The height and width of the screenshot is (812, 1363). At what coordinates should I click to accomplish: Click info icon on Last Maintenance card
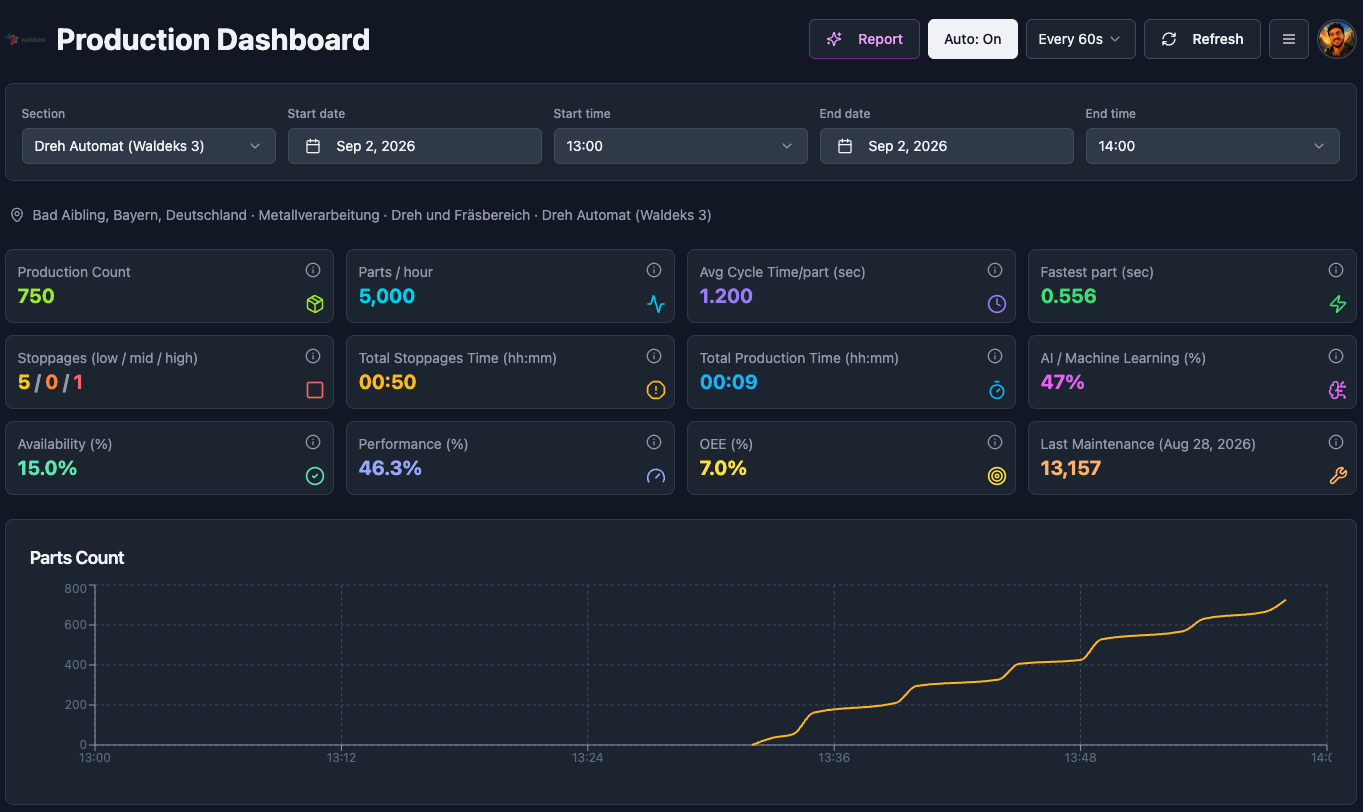(1336, 442)
